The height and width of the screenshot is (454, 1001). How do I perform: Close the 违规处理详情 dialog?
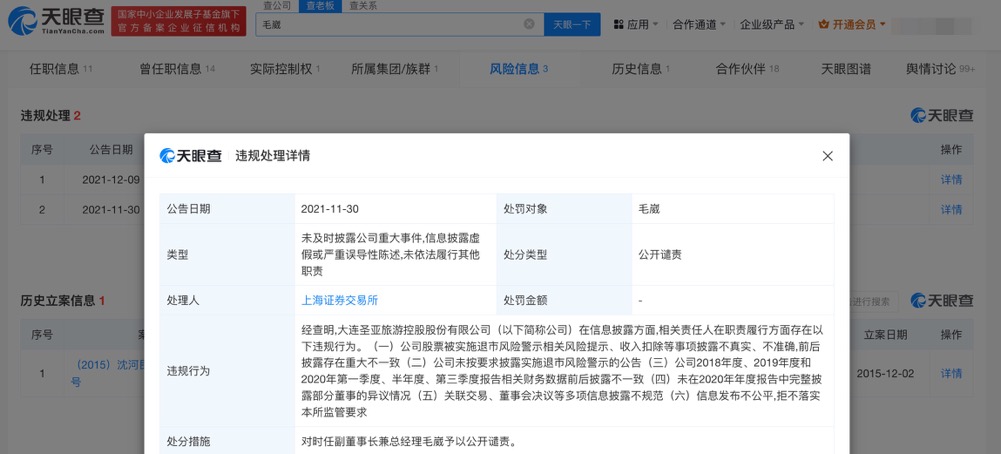coord(827,156)
